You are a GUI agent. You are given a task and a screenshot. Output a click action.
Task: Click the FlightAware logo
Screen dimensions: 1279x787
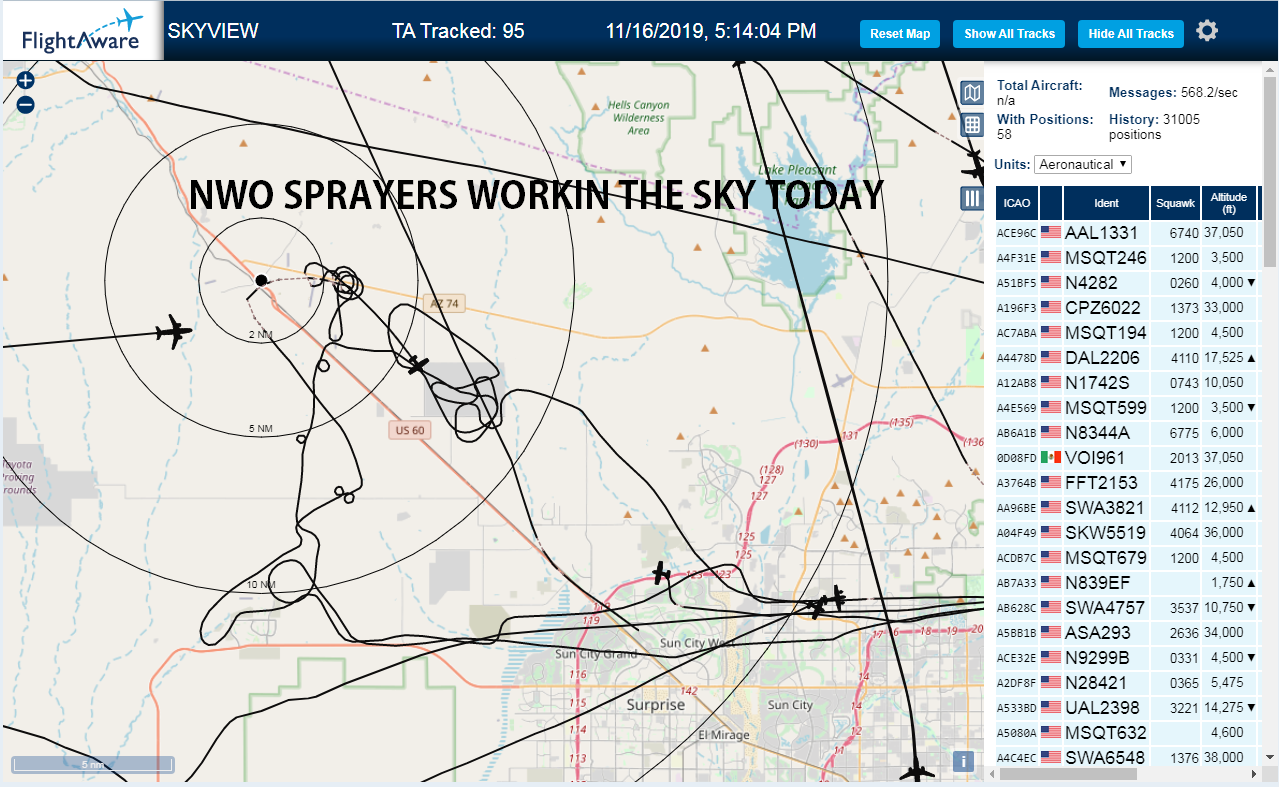tap(82, 31)
